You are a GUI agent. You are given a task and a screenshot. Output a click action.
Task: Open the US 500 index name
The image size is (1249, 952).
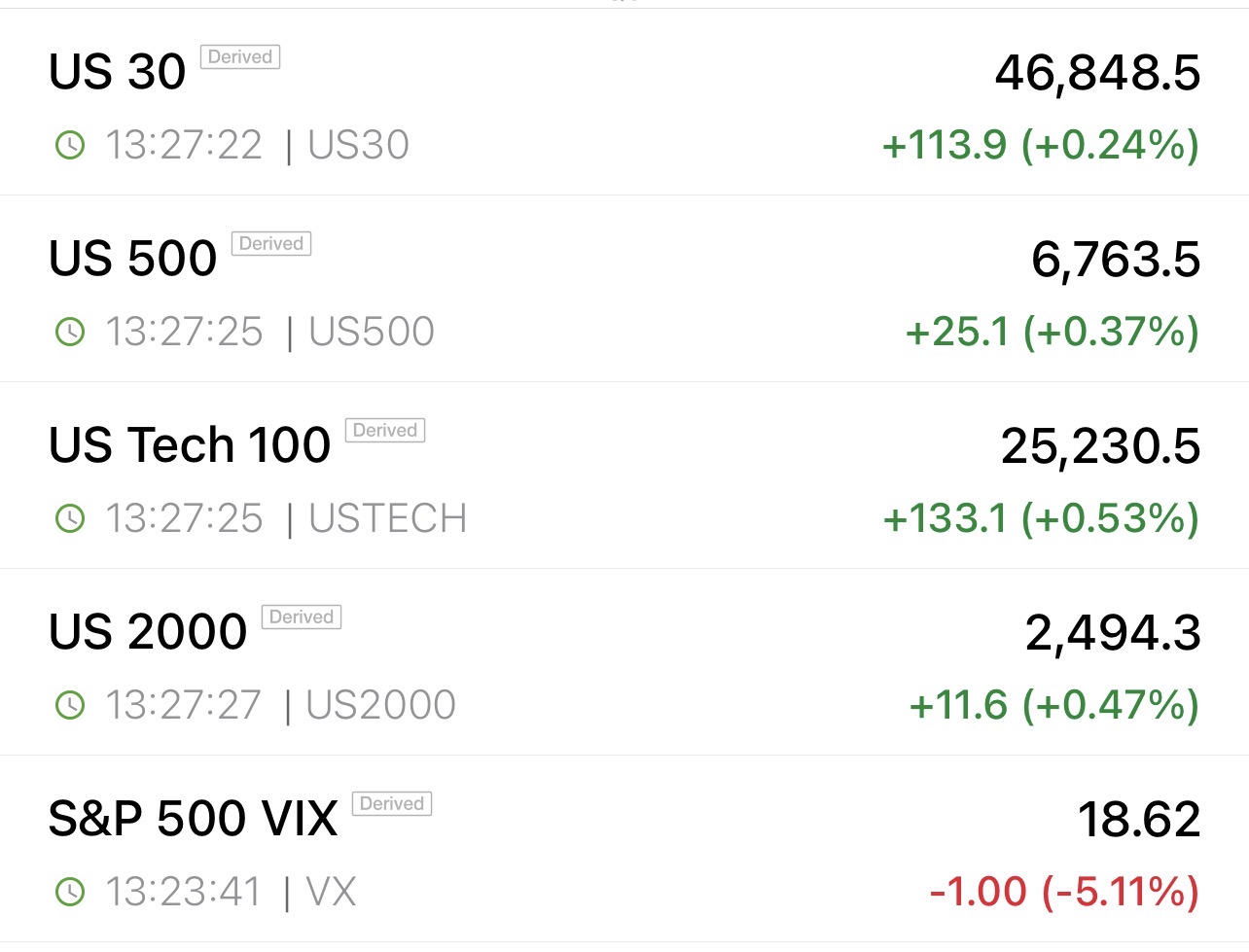coord(133,259)
